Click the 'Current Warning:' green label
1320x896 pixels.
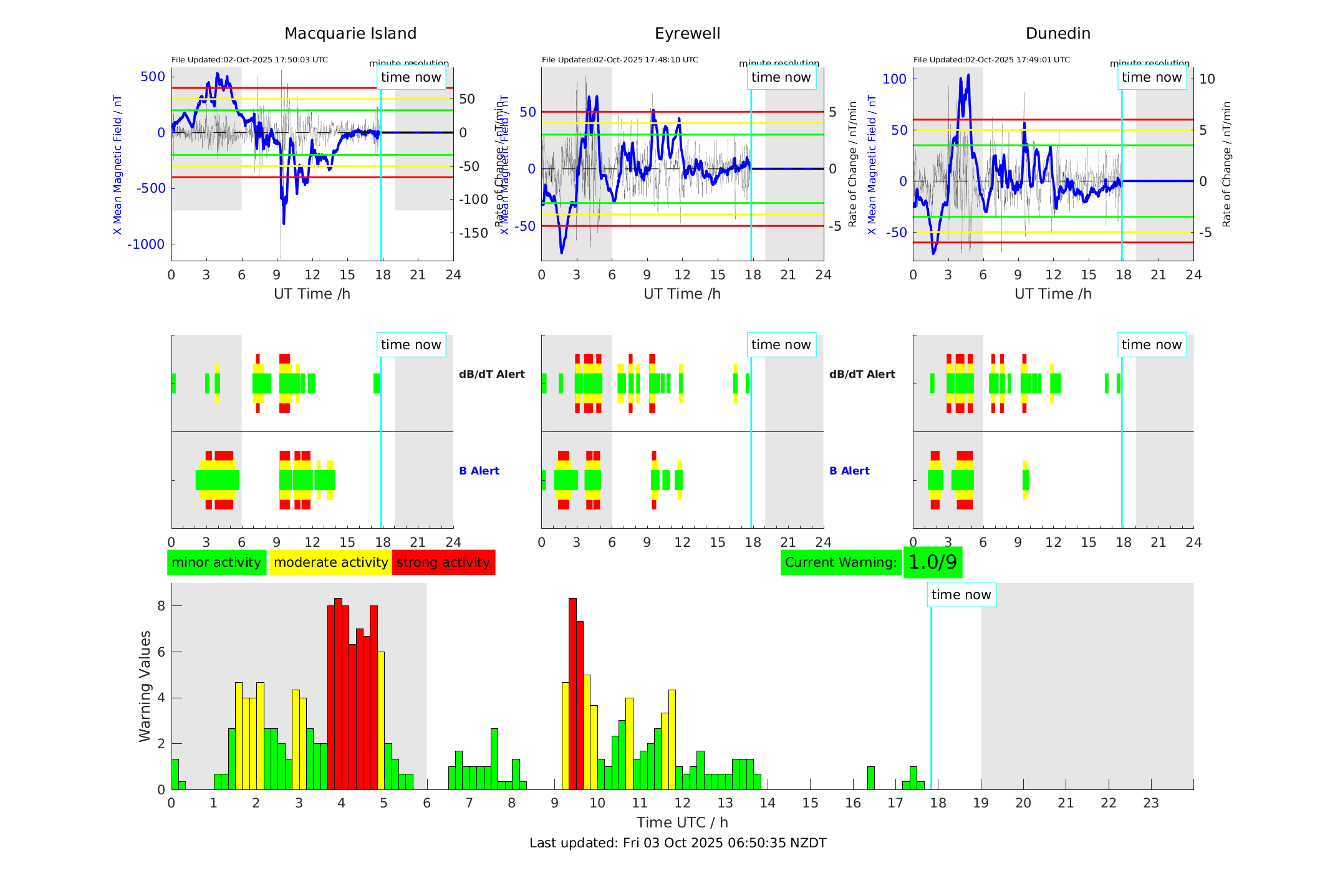point(841,562)
